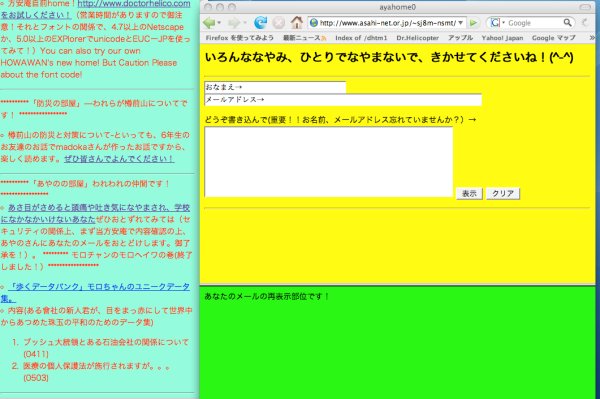Click the クリア button
Viewport: 600px width, 399px height.
point(503,194)
